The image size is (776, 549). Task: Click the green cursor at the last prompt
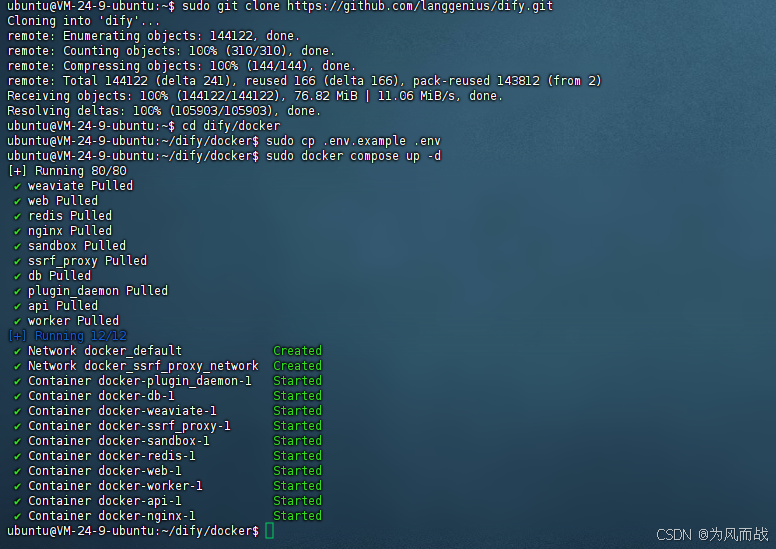[269, 531]
